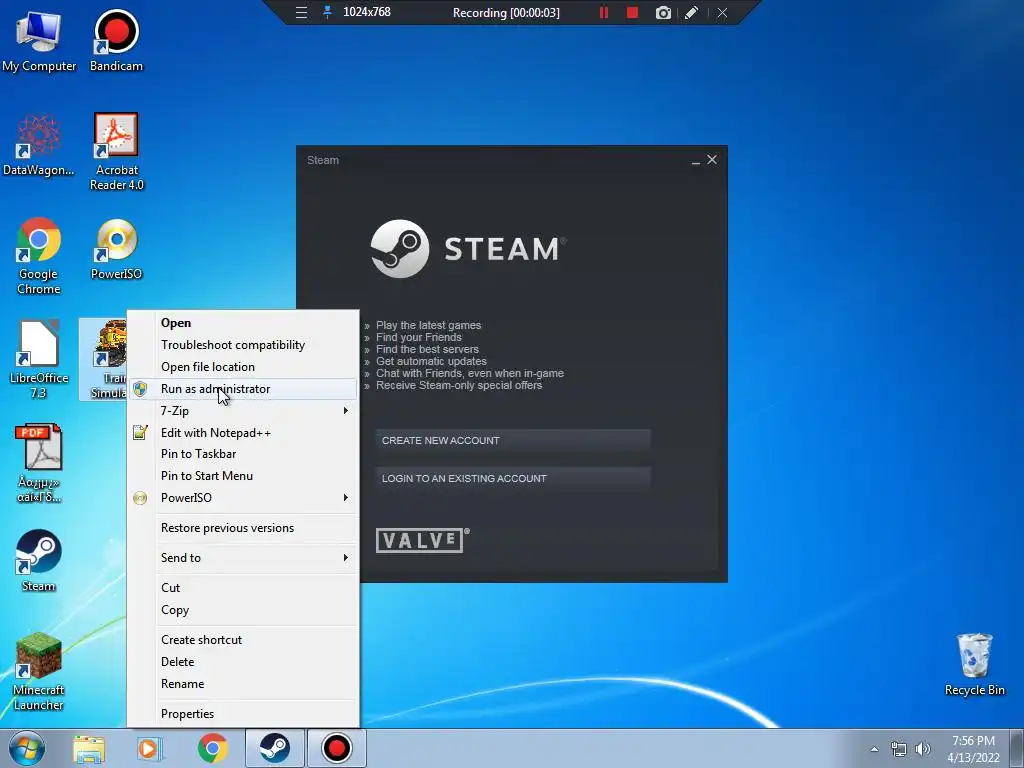The height and width of the screenshot is (768, 1024).
Task: Select the Google Chrome desktop shortcut
Action: point(39,256)
